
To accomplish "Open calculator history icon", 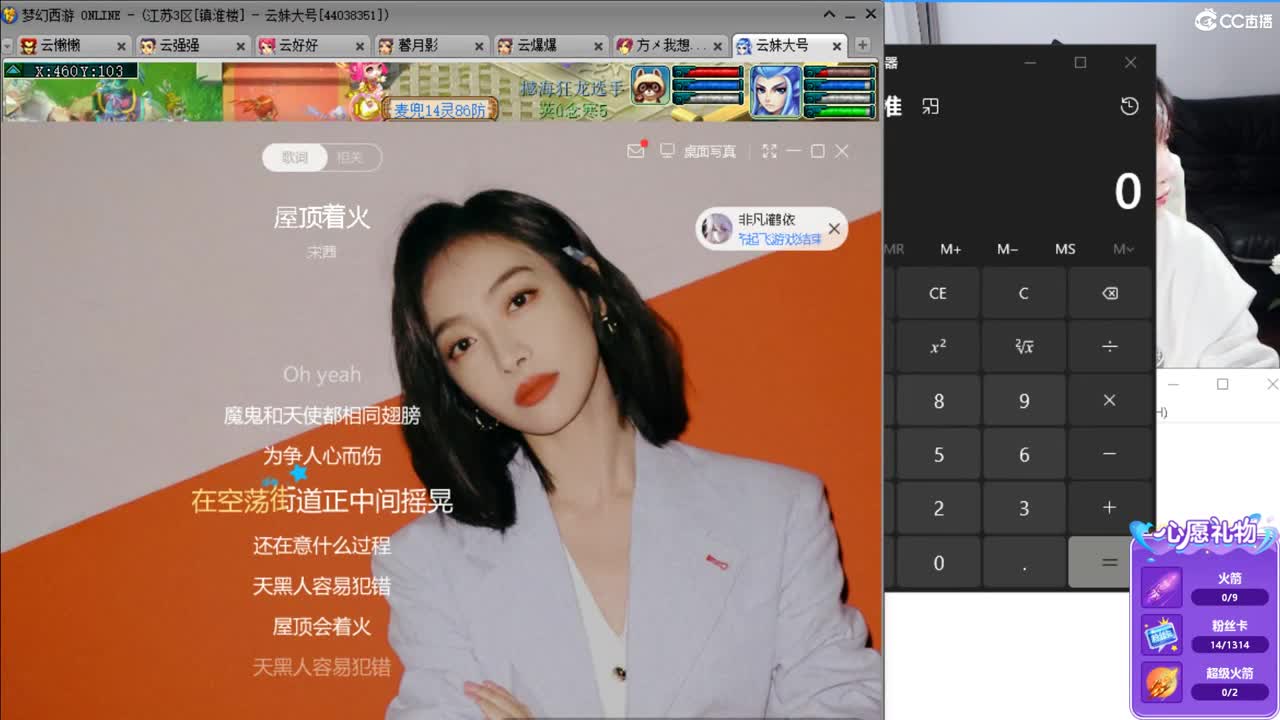I will [1129, 106].
